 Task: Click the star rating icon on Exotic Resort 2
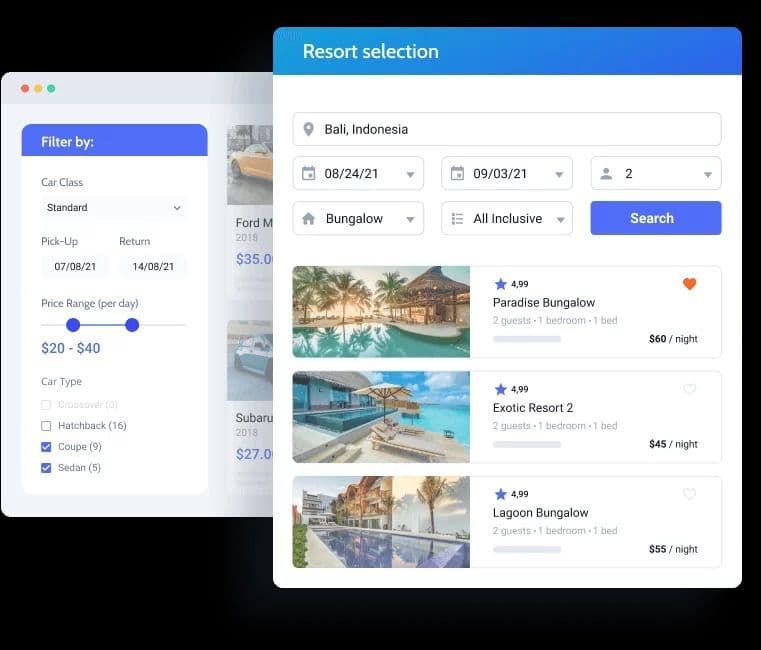[x=500, y=389]
